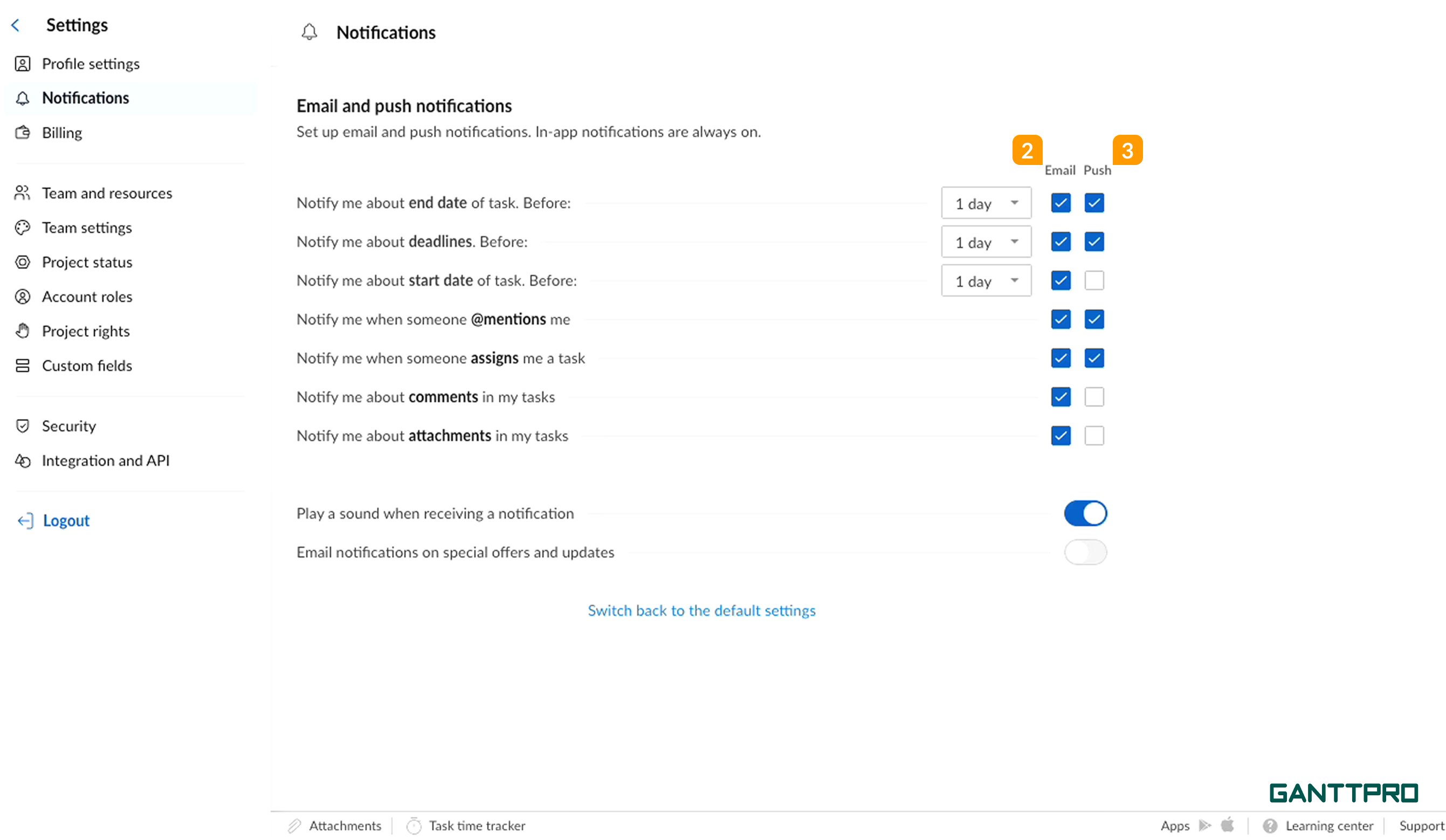Click the Security shield icon
This screenshot has height=840, width=1446.
23,426
